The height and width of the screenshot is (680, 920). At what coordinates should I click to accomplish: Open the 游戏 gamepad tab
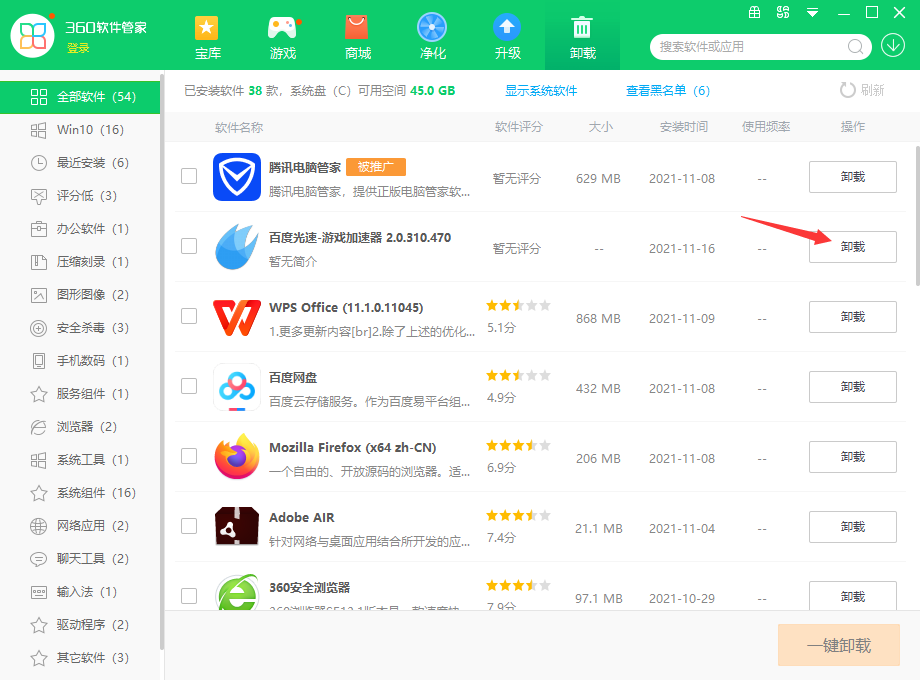coord(282,38)
